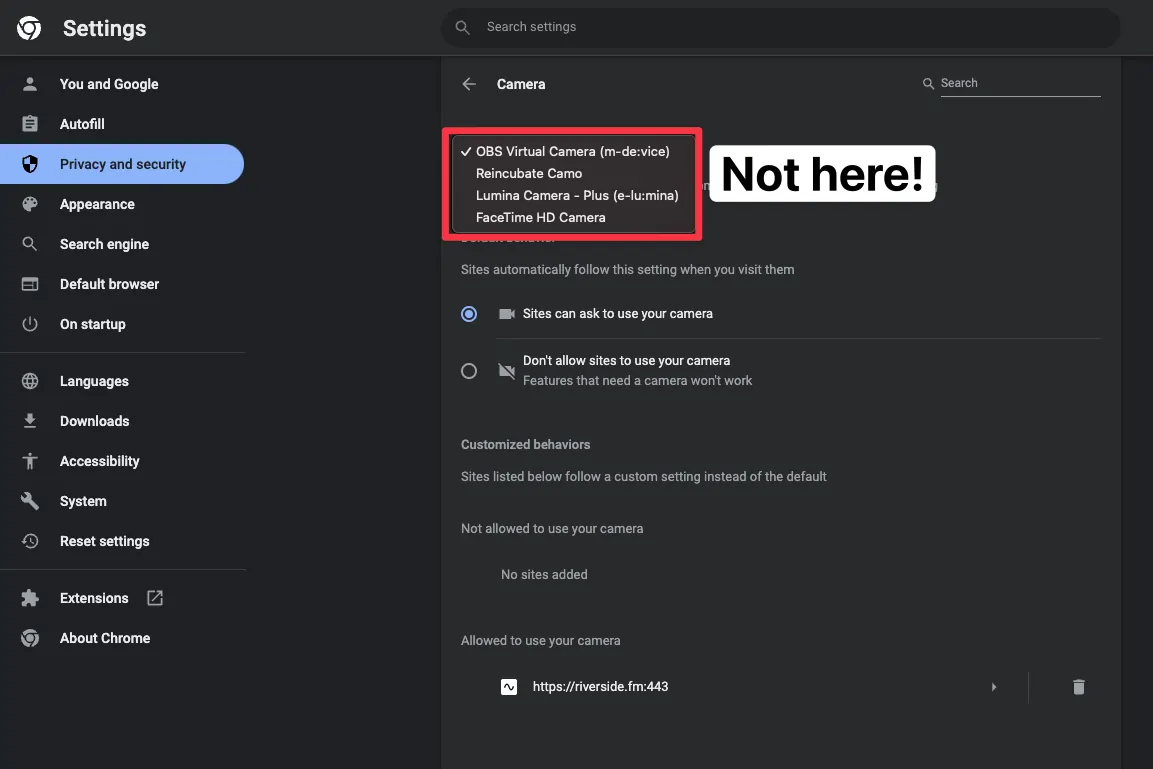Viewport: 1153px width, 769px height.
Task: Click the magnifier icon in Search settings bar
Action: click(463, 27)
